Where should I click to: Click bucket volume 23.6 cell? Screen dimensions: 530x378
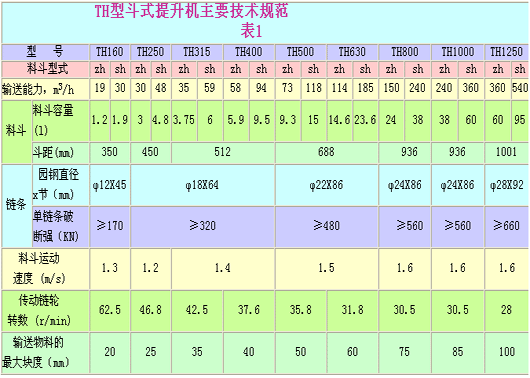click(x=365, y=120)
